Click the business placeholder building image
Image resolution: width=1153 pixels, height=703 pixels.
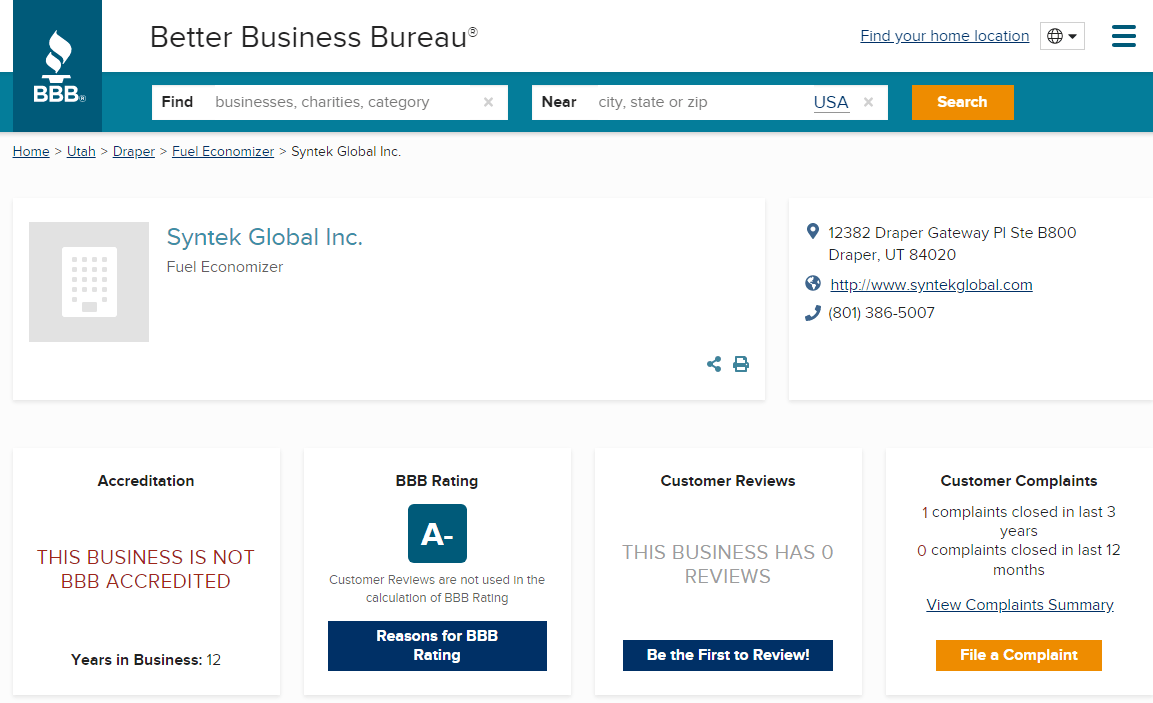coord(89,282)
